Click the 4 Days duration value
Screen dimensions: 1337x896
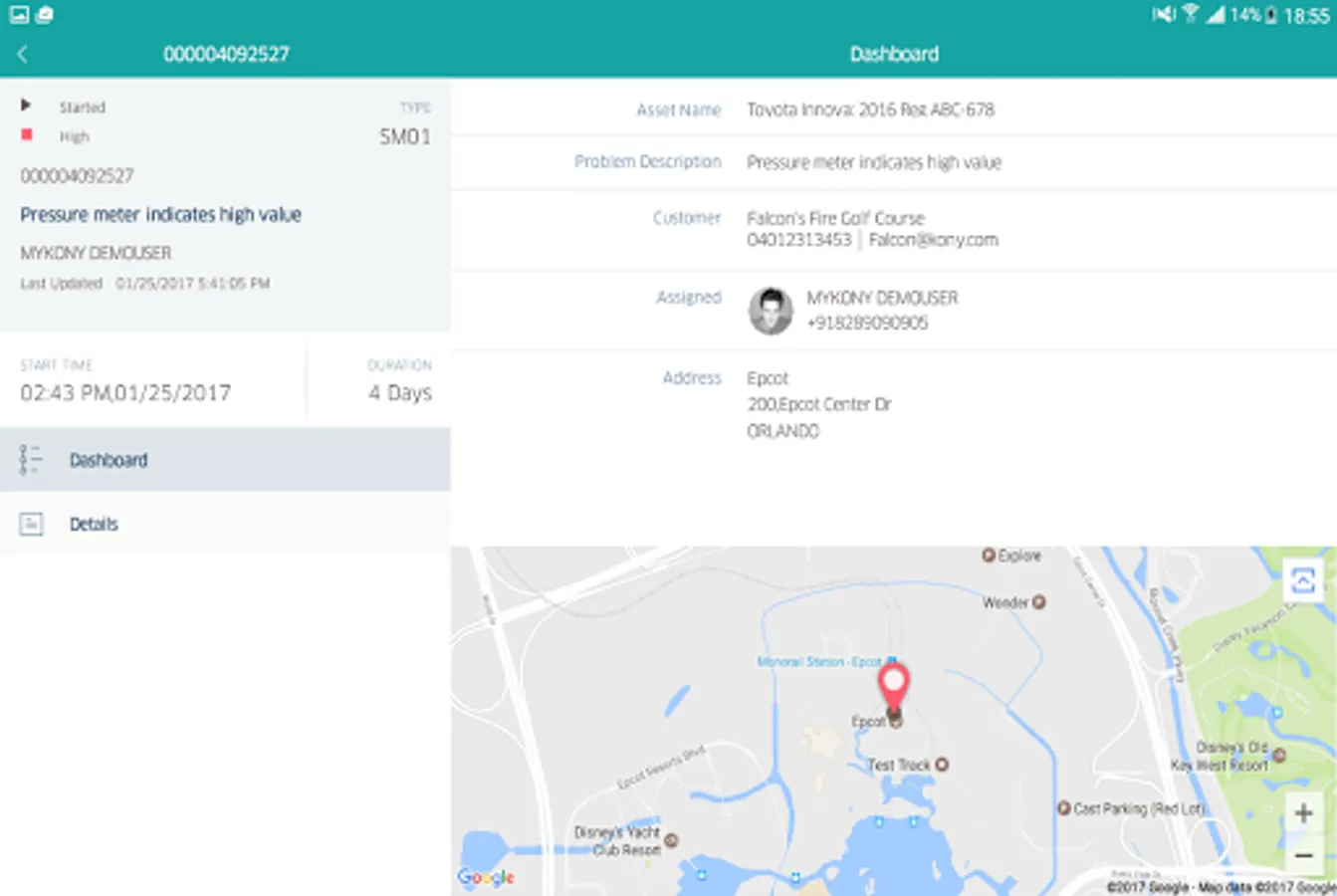tap(400, 393)
